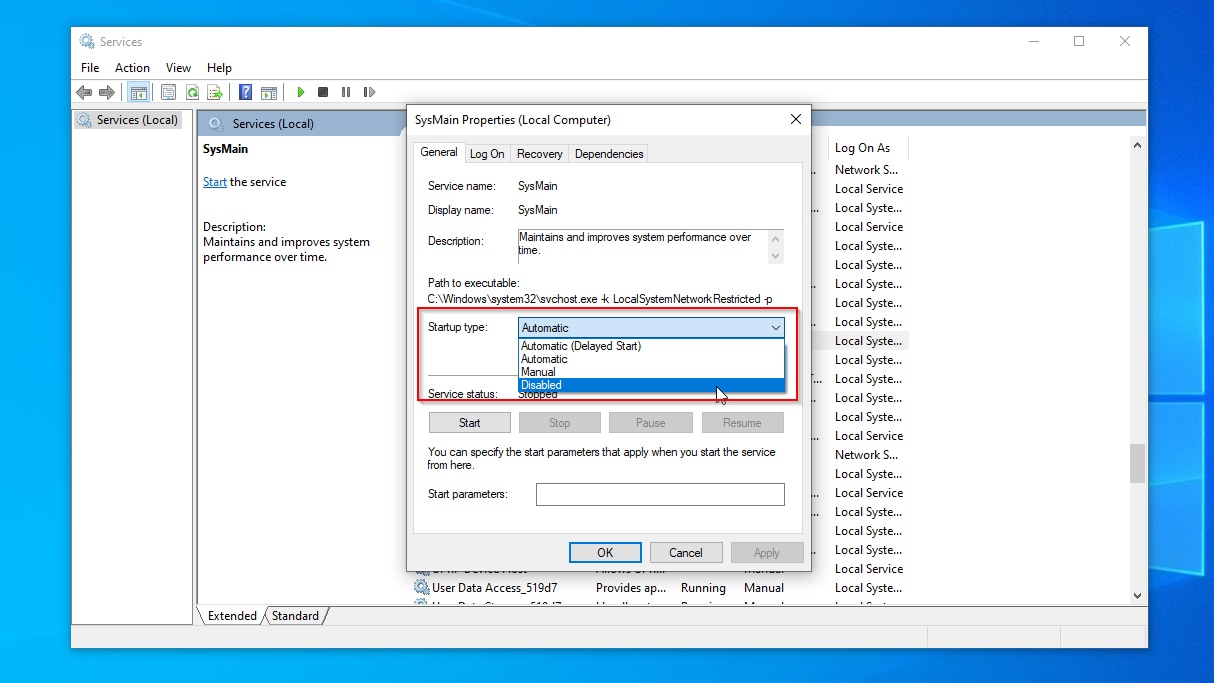This screenshot has width=1214, height=683.
Task: Maximize the Services window
Action: (1079, 41)
